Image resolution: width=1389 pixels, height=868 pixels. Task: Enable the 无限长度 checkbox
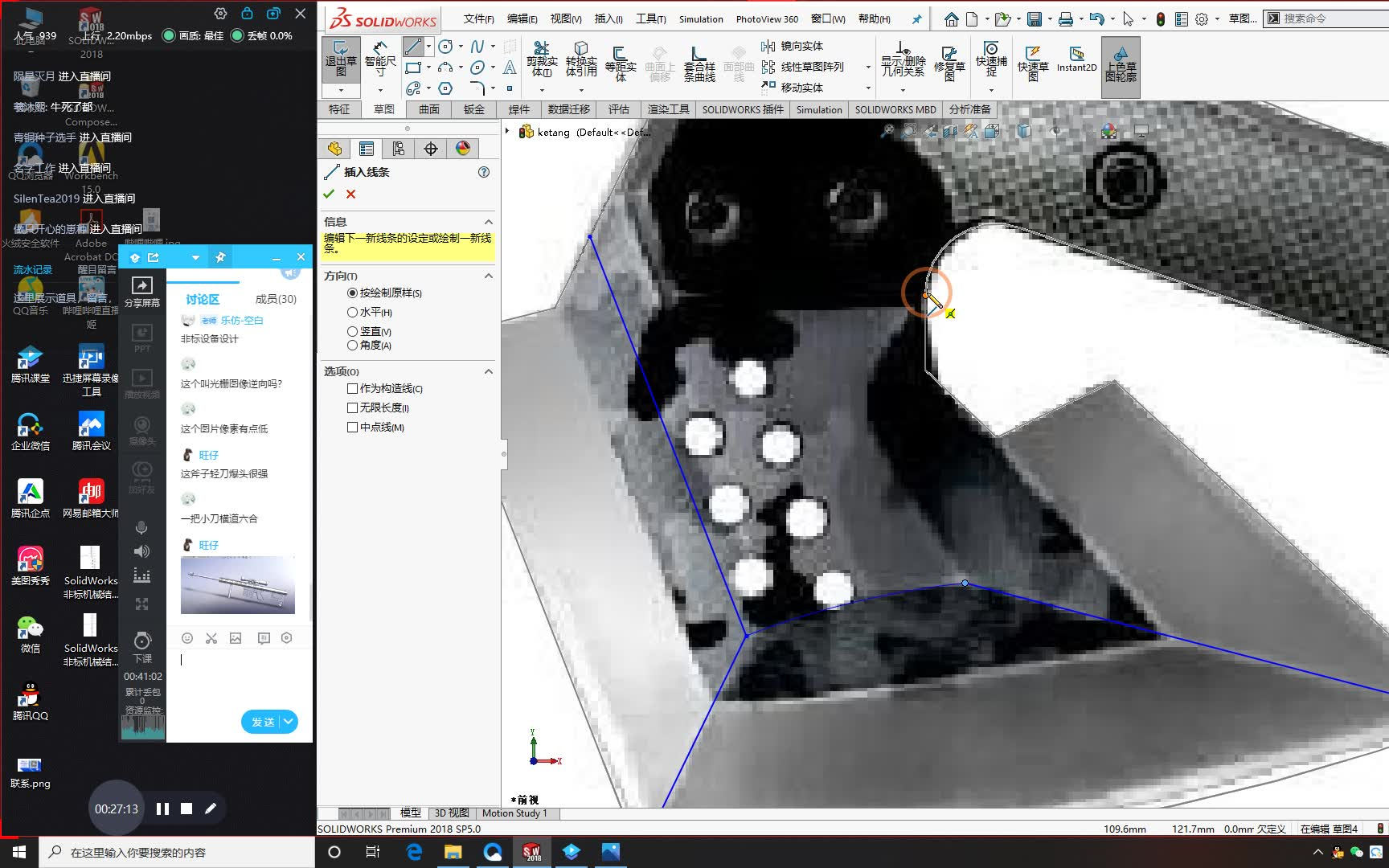pyautogui.click(x=352, y=407)
